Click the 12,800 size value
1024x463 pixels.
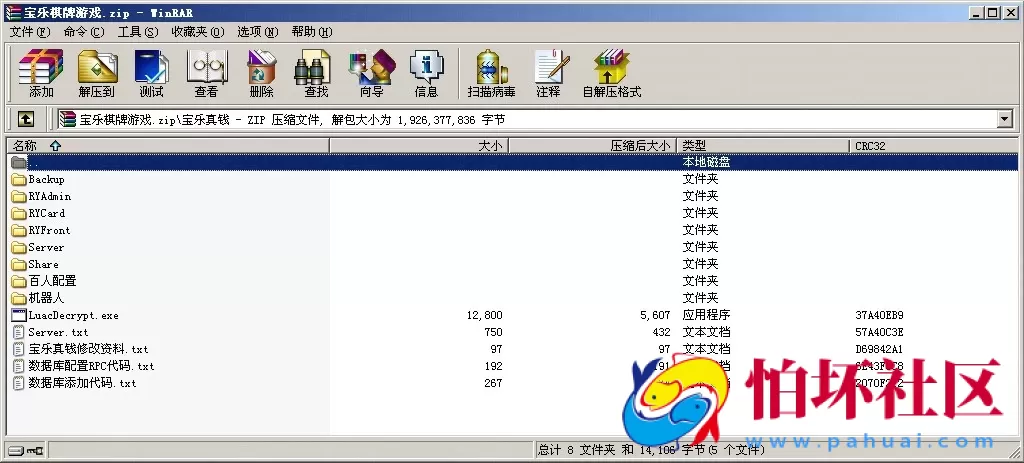click(485, 315)
